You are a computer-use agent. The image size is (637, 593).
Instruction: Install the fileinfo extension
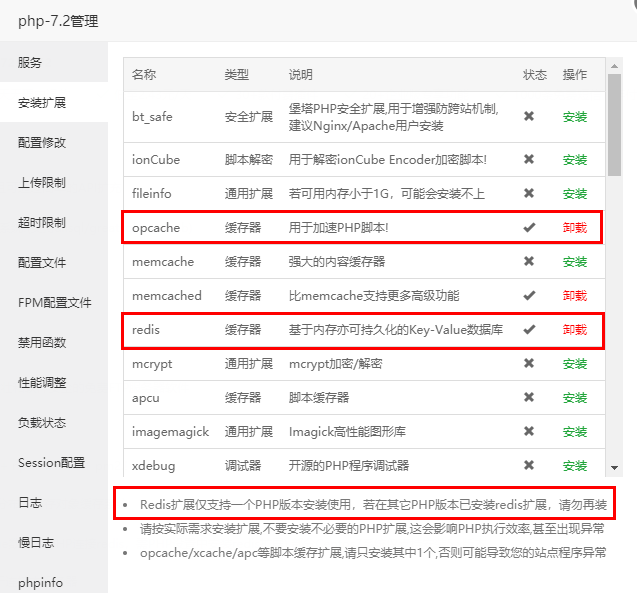[x=575, y=194]
